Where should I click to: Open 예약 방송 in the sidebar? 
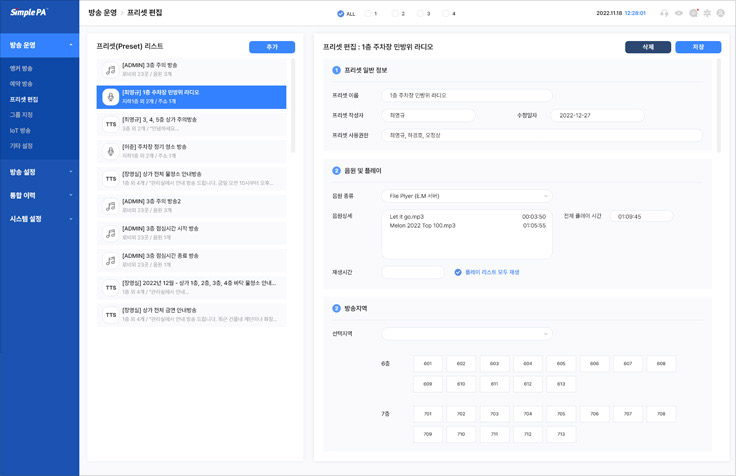tap(22, 84)
